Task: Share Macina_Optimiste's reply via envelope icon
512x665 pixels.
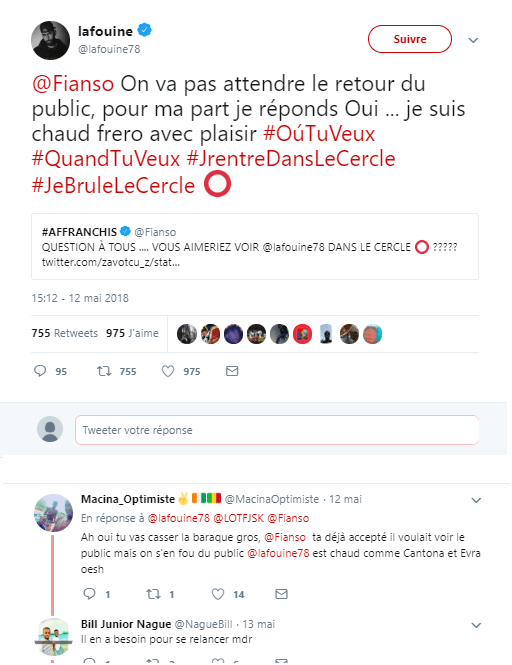Action: [x=281, y=594]
